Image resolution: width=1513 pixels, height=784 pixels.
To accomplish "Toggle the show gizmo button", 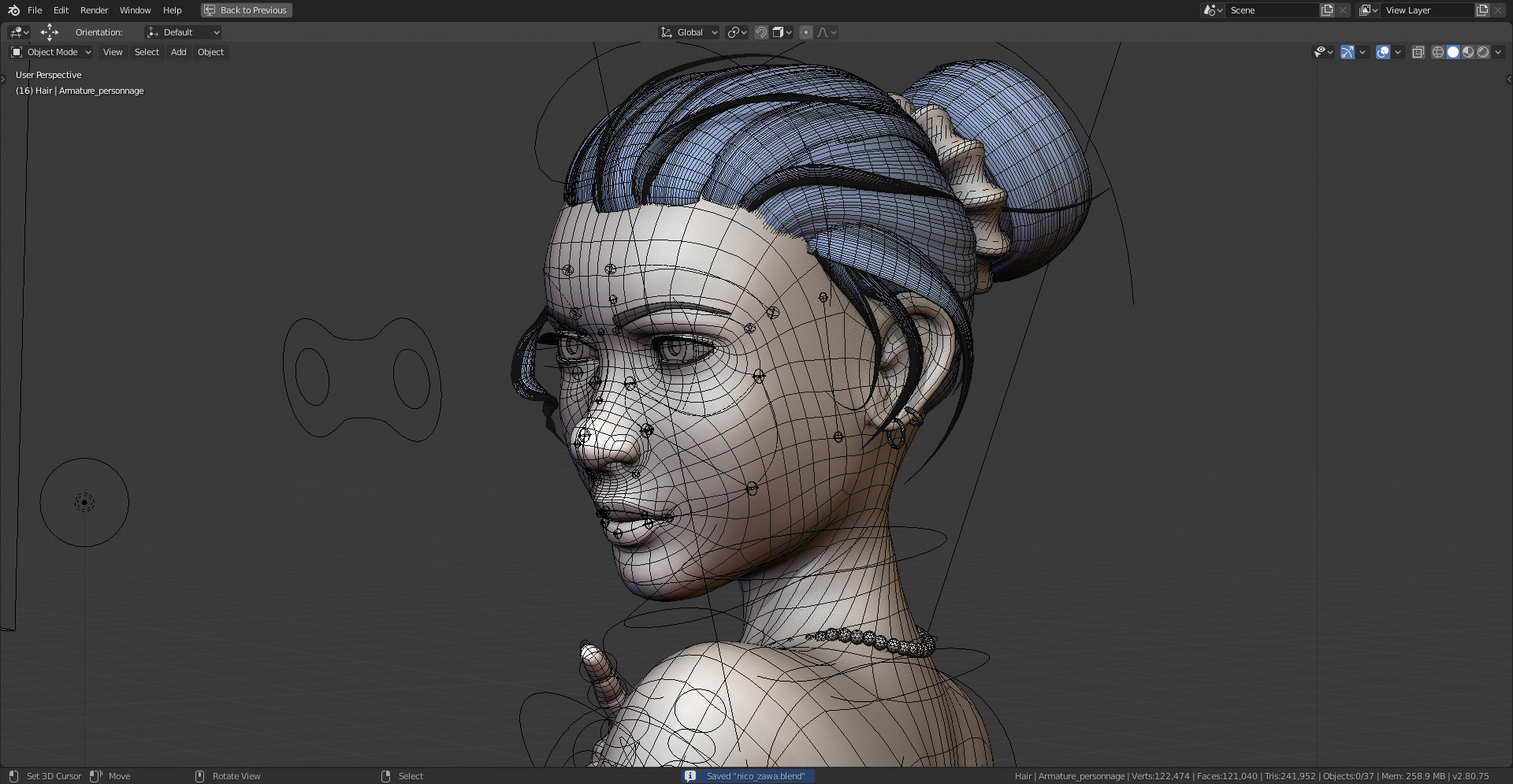I will click(x=1348, y=52).
